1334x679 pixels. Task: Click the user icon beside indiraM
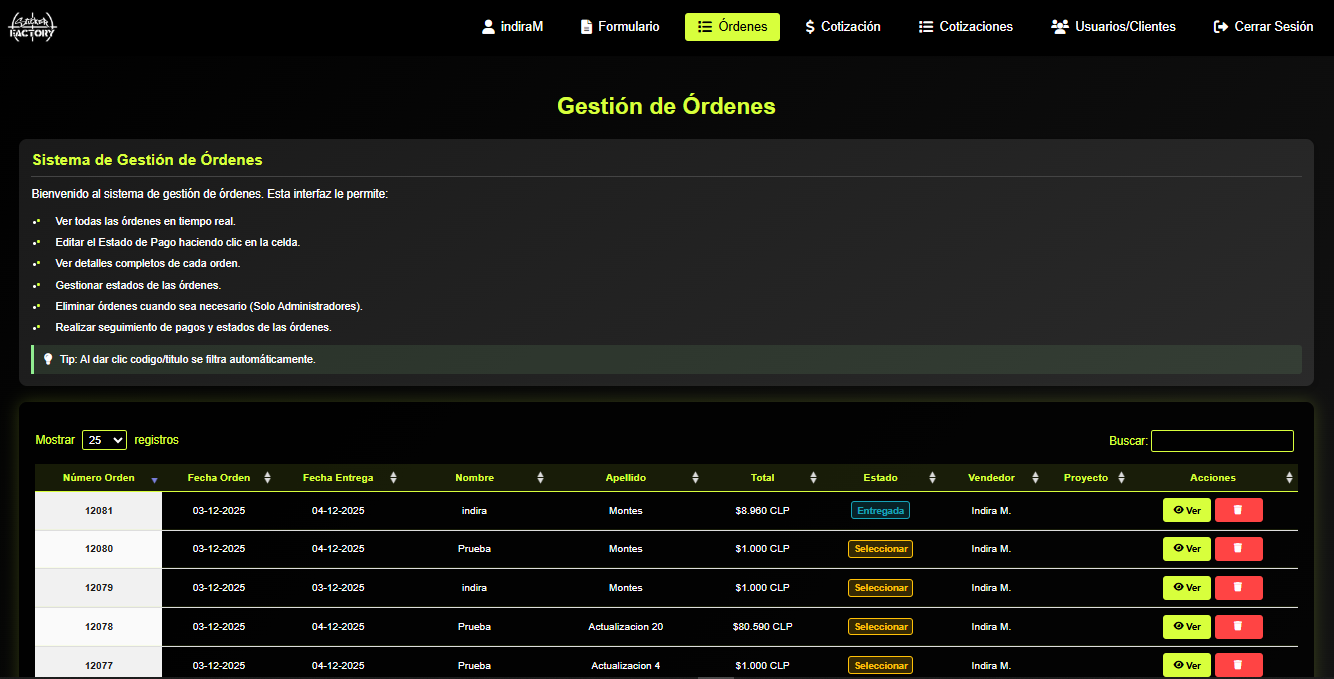486,26
